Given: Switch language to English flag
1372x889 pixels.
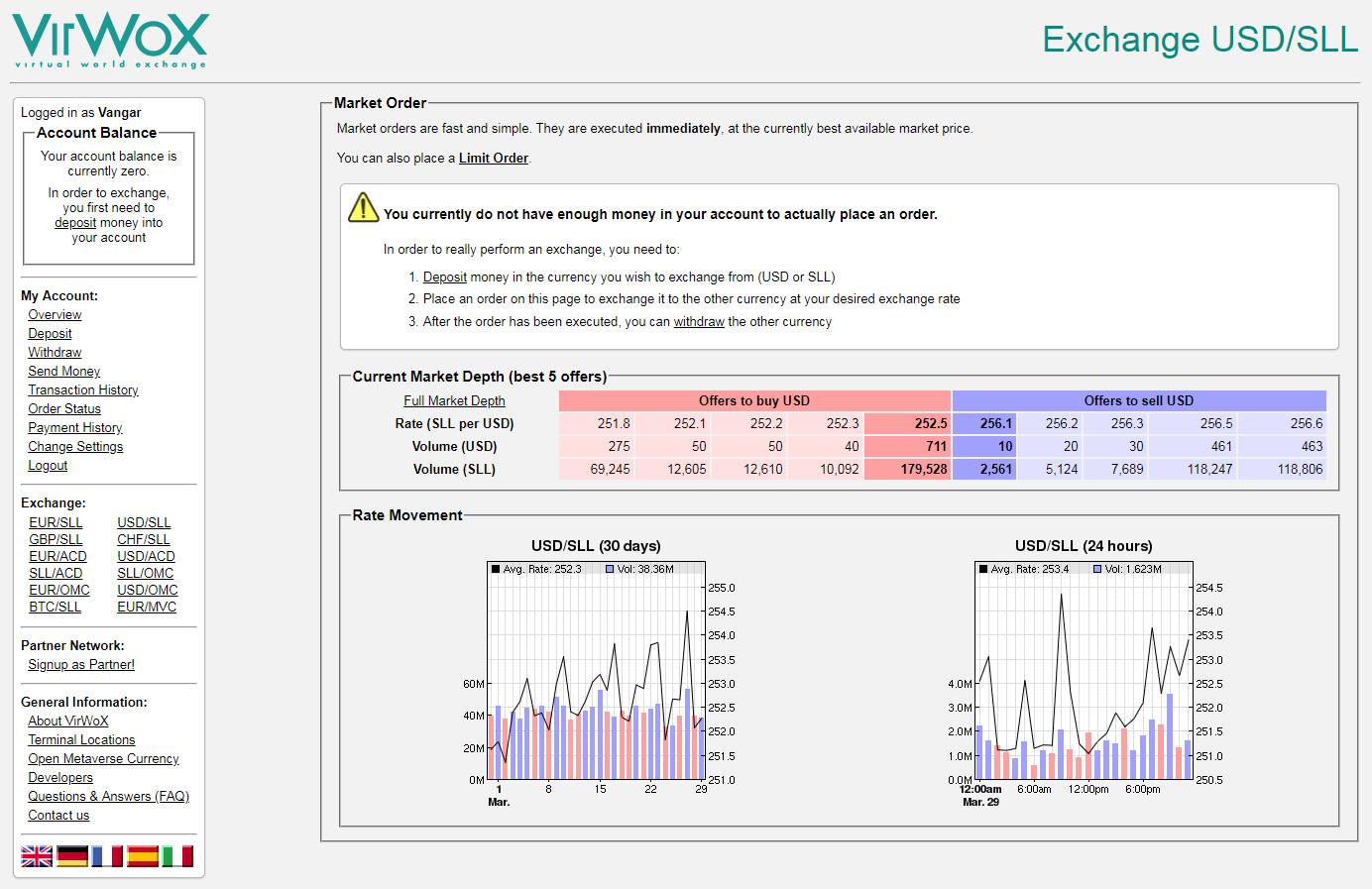Looking at the screenshot, I should click(37, 856).
